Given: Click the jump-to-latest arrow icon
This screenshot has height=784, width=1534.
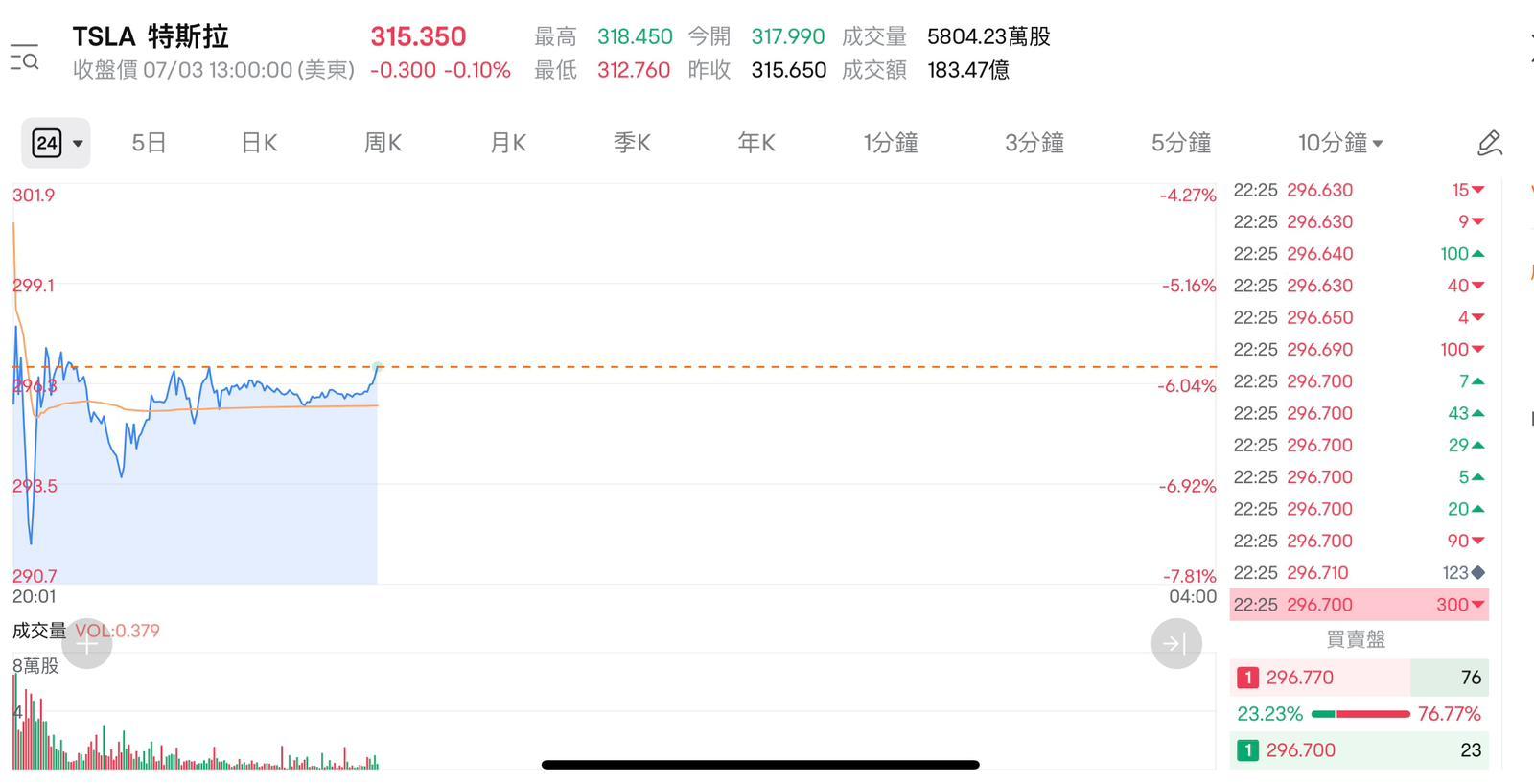Looking at the screenshot, I should tap(1176, 643).
